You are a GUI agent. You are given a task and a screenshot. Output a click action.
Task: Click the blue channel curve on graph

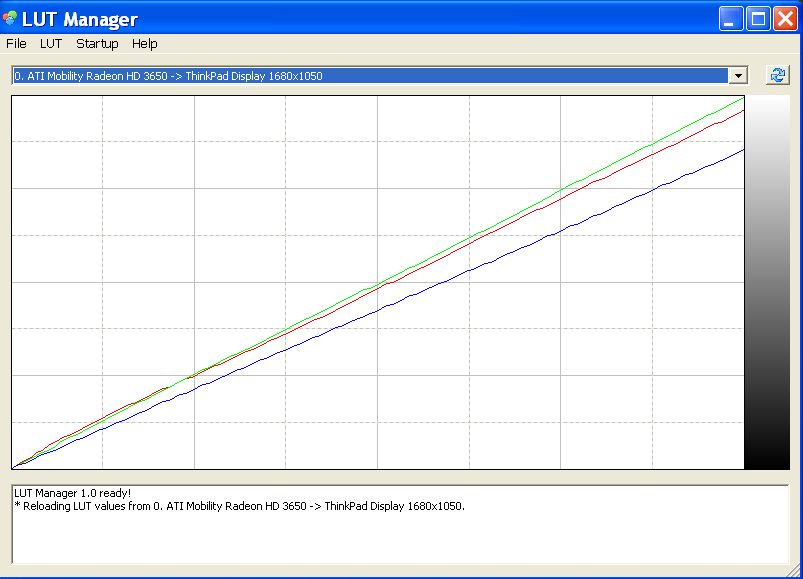[x=600, y=214]
